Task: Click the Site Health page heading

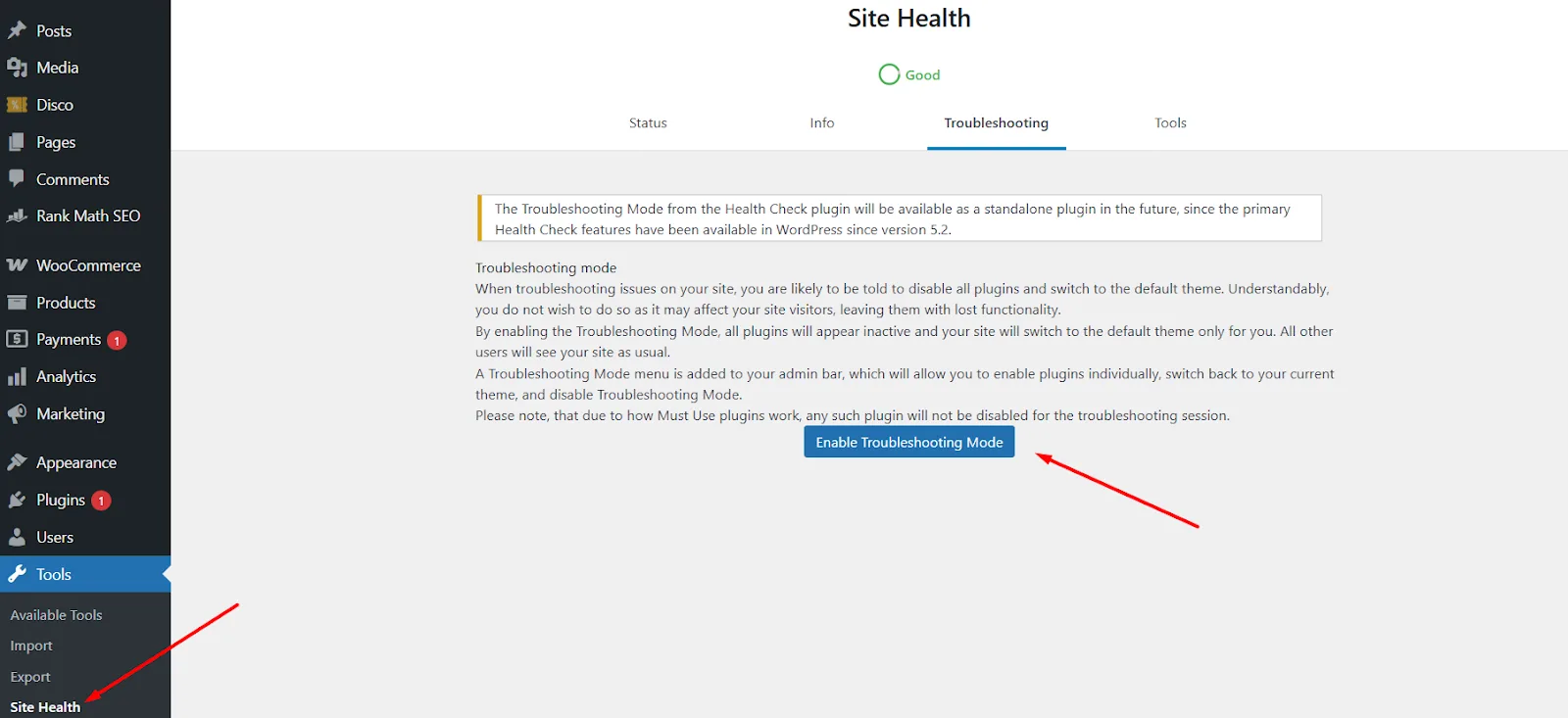Action: point(909,19)
